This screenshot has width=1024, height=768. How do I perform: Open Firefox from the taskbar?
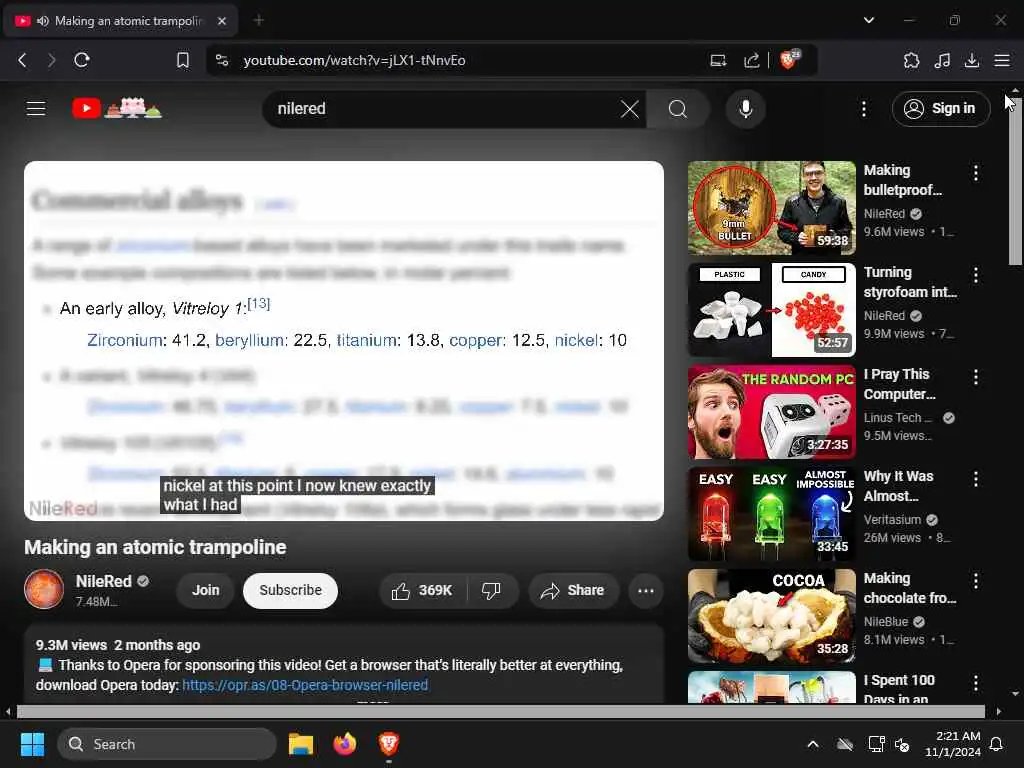click(345, 744)
